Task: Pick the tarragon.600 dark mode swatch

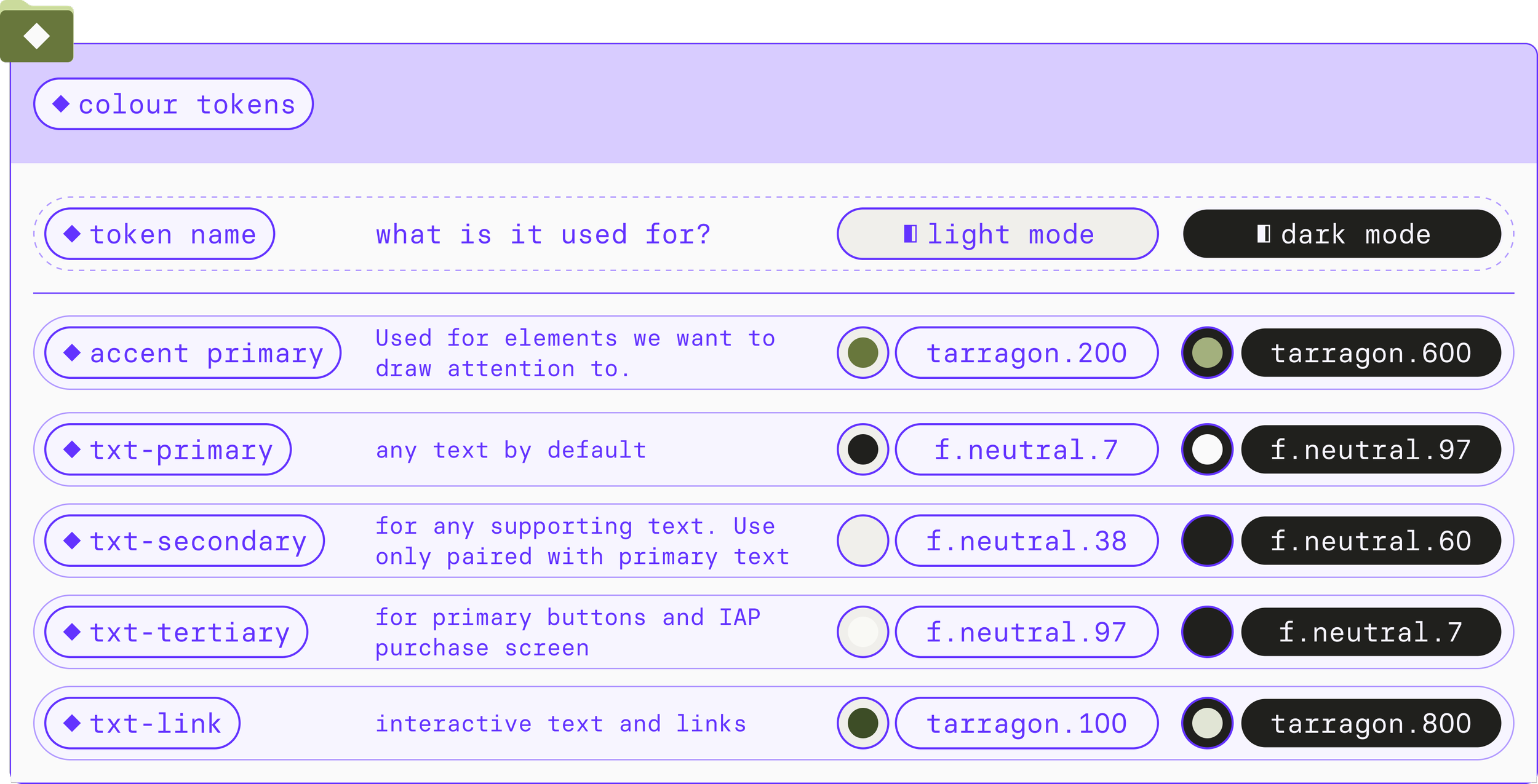Action: 1207,352
